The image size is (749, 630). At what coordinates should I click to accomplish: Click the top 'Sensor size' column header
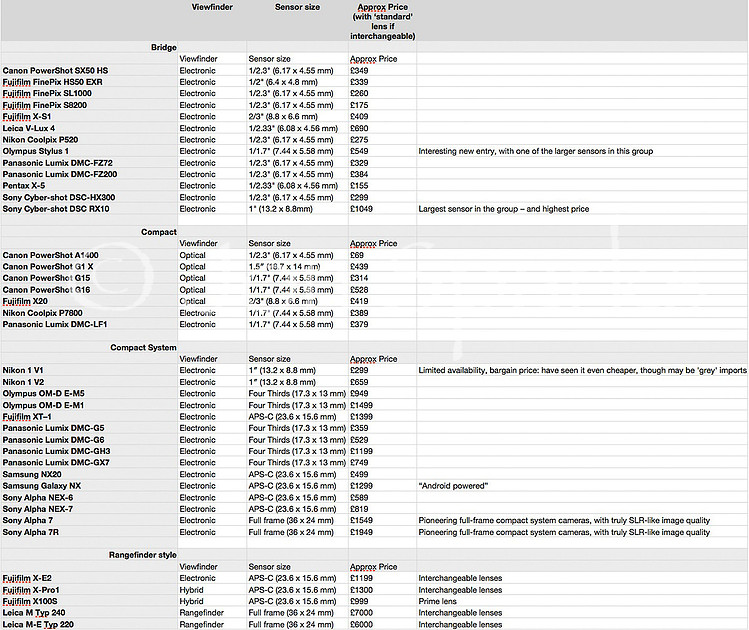click(297, 7)
